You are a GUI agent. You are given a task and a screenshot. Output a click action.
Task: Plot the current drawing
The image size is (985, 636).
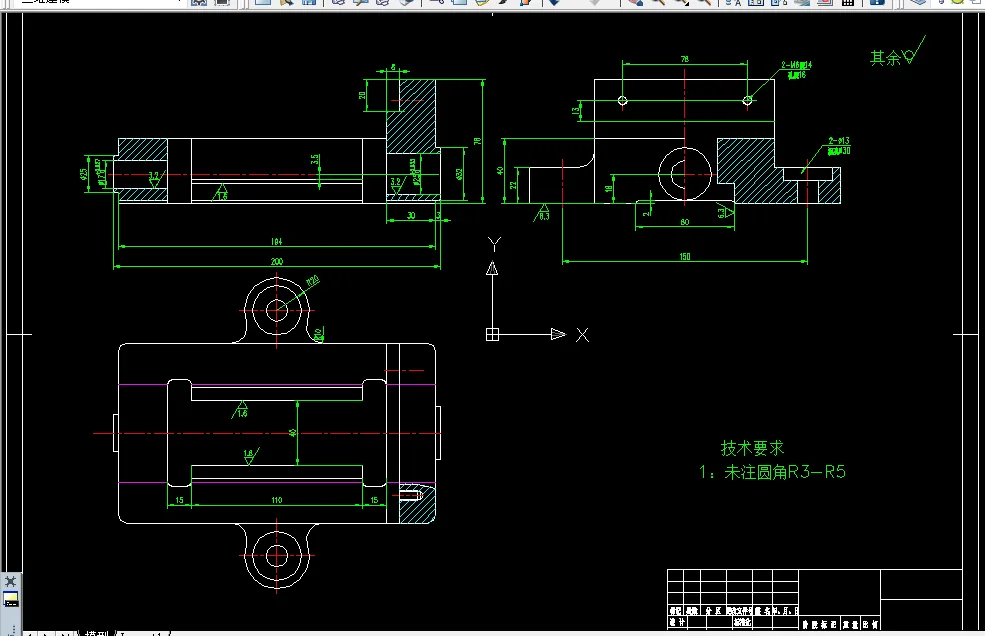point(337,3)
